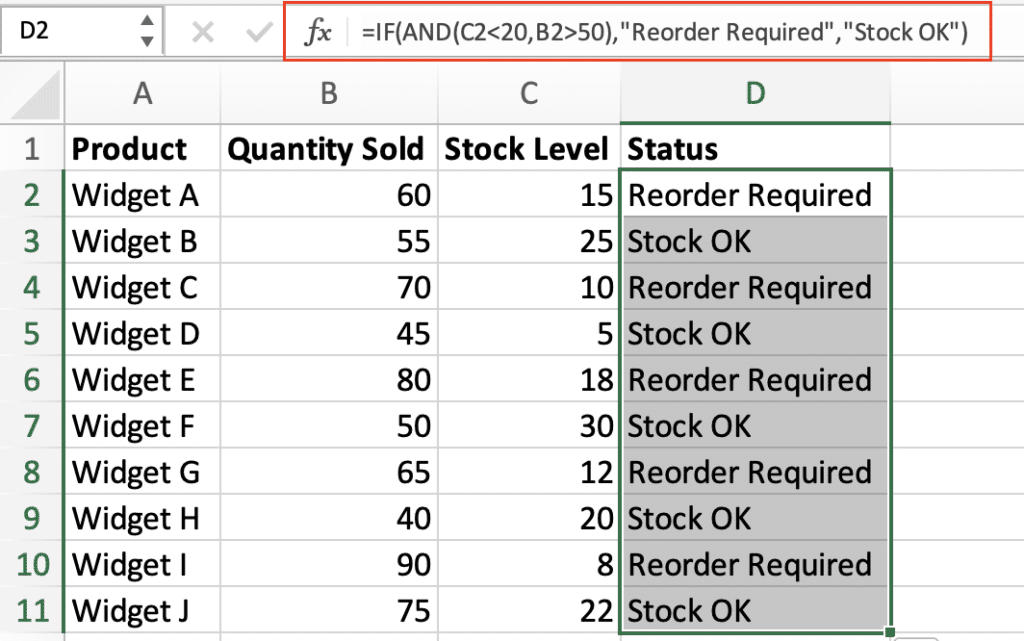
Task: Select row 7 header
Action: (x=31, y=426)
